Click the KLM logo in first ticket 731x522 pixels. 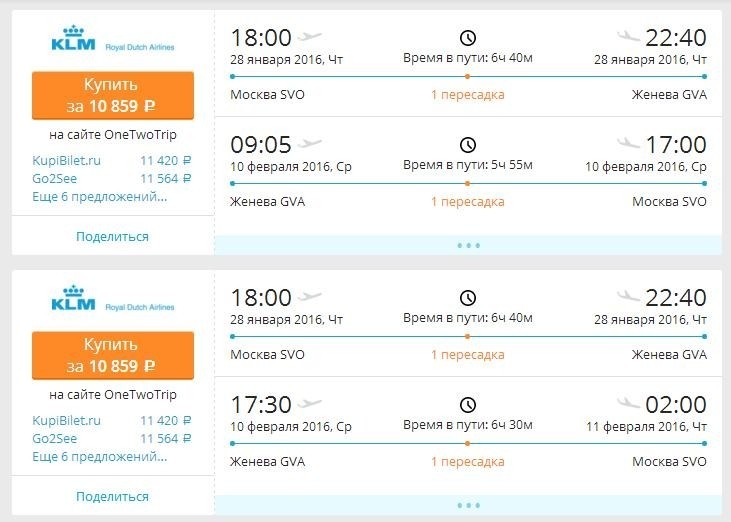(x=112, y=39)
